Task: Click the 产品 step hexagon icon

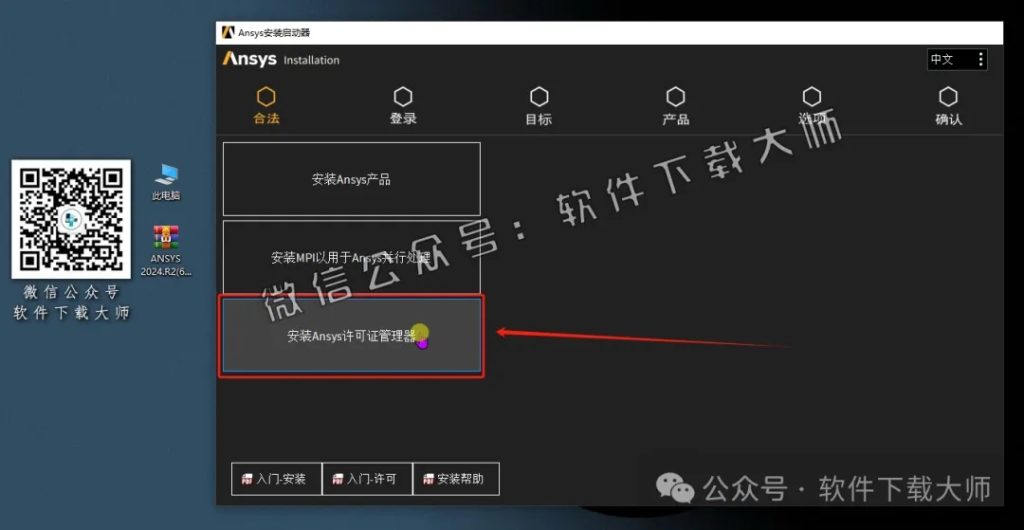Action: point(675,97)
